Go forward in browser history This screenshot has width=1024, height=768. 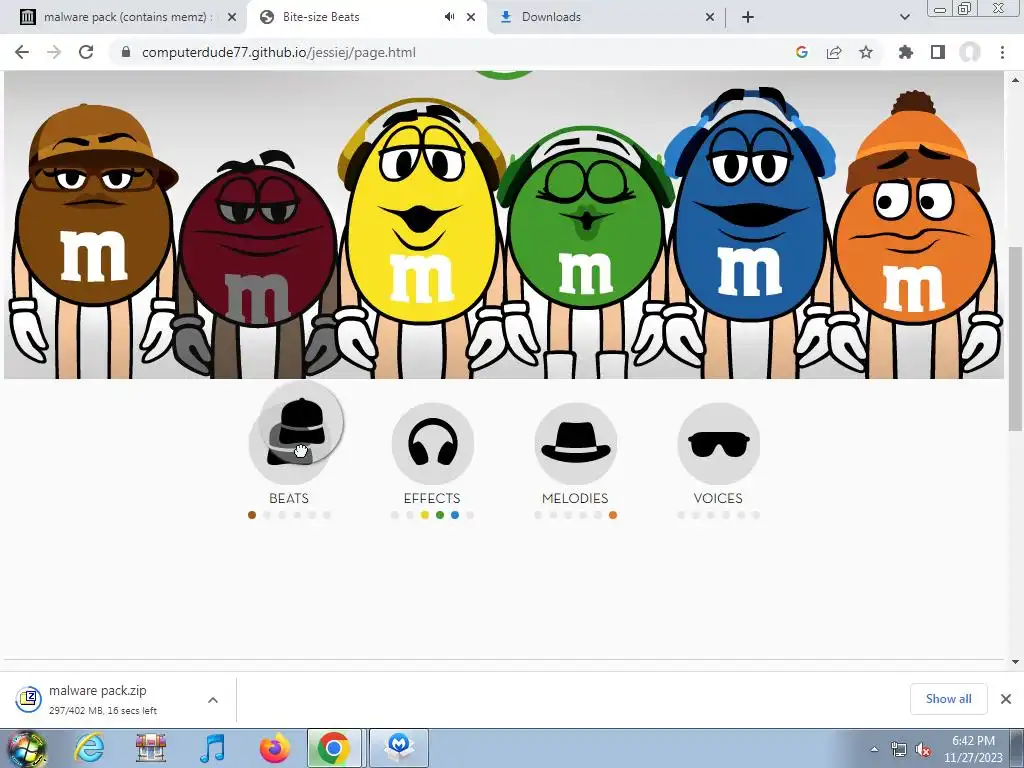click(x=54, y=52)
